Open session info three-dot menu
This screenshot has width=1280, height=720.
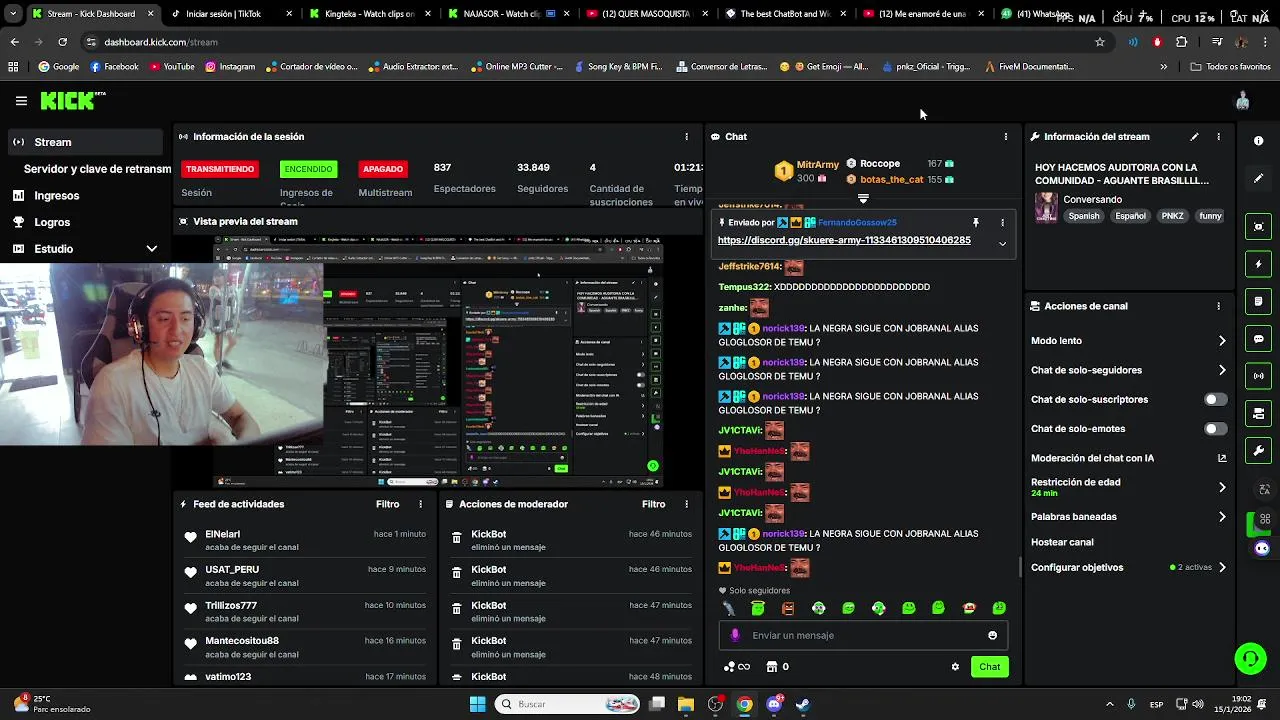coord(686,136)
